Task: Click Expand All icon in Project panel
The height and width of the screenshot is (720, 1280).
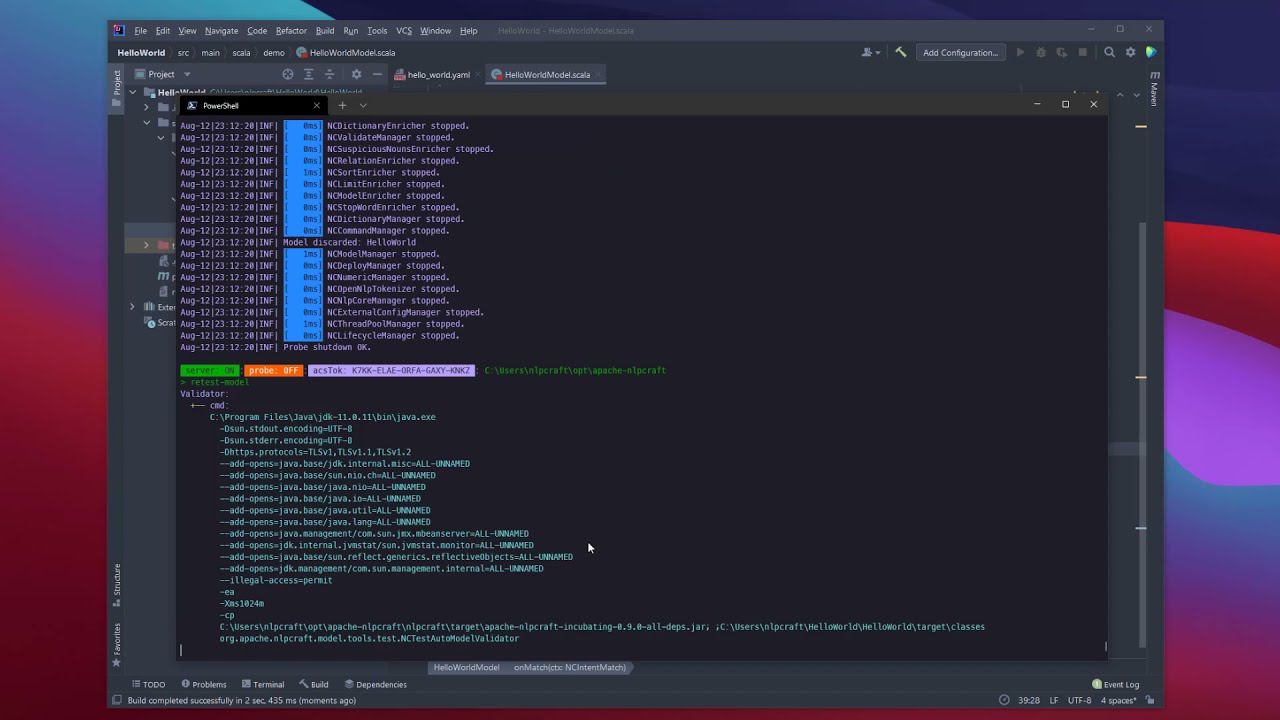Action: 309,74
